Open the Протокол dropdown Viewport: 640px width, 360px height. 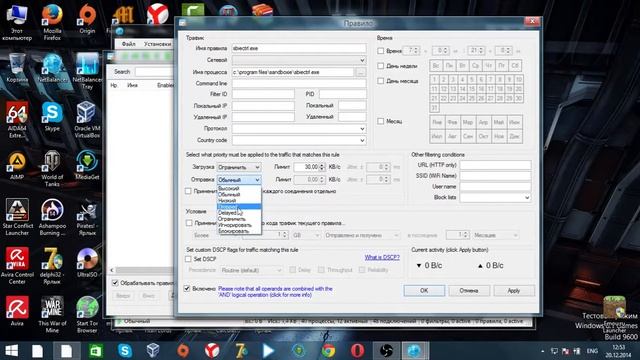[299, 129]
